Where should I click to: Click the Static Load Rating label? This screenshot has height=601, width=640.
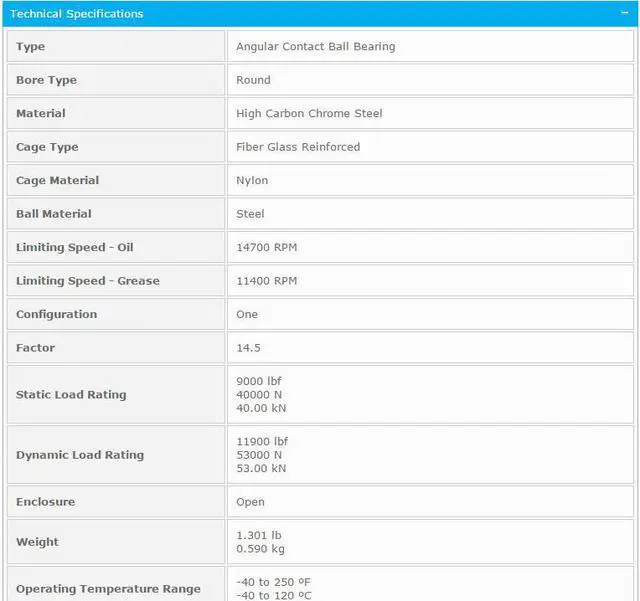[71, 395]
